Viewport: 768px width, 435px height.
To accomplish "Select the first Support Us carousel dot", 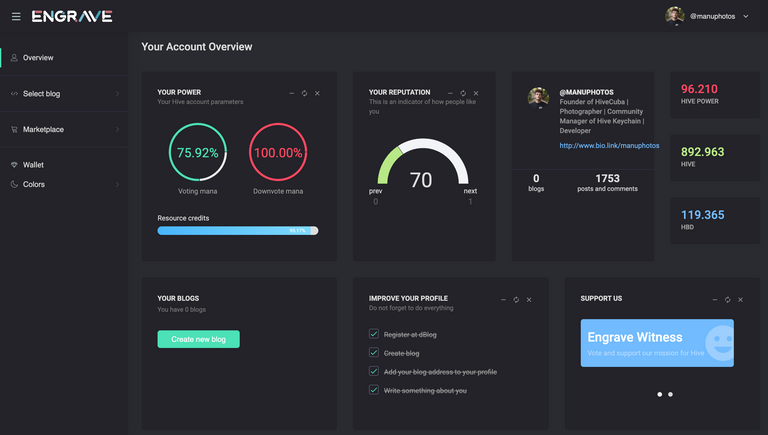I will [x=660, y=394].
